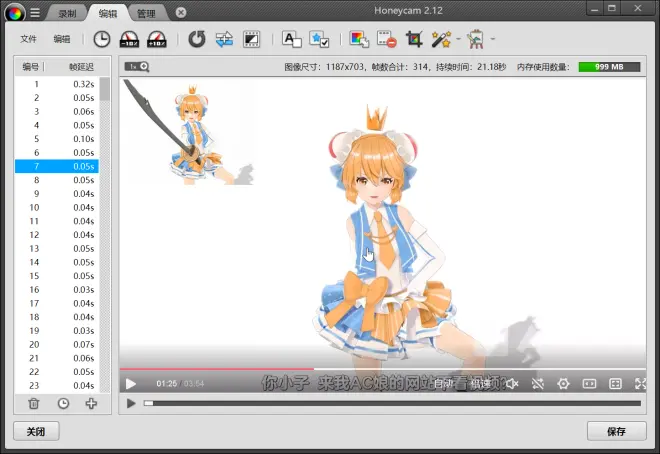Click the film frame transition icon
This screenshot has height=454, width=660.
(251, 39)
